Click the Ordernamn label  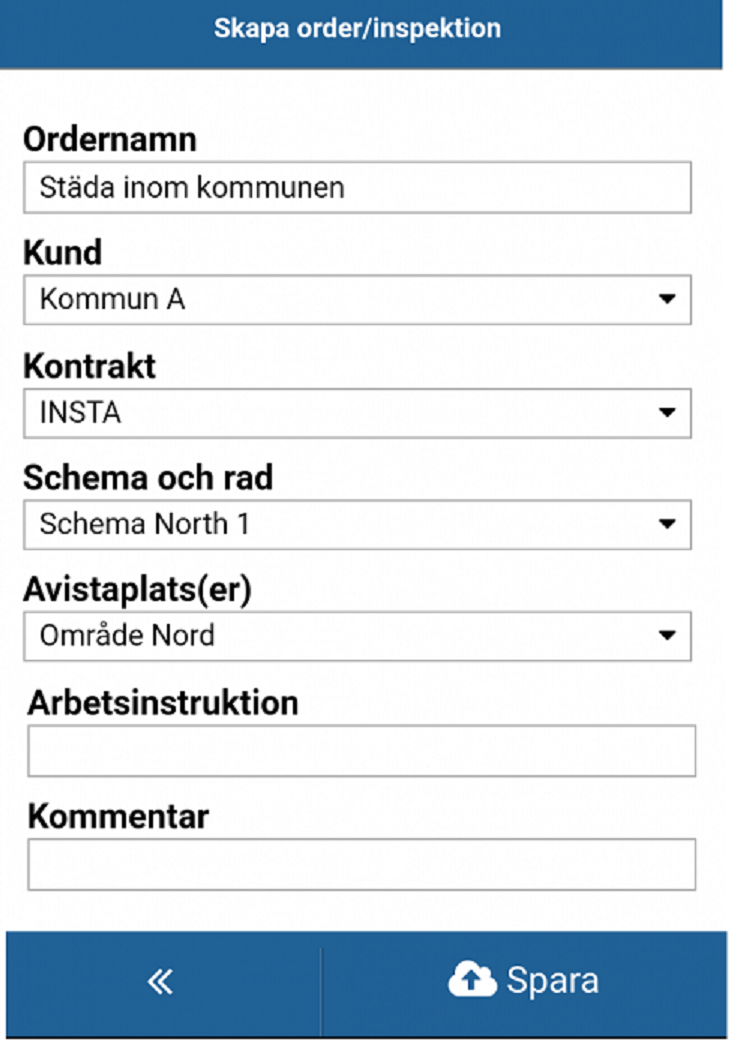110,140
